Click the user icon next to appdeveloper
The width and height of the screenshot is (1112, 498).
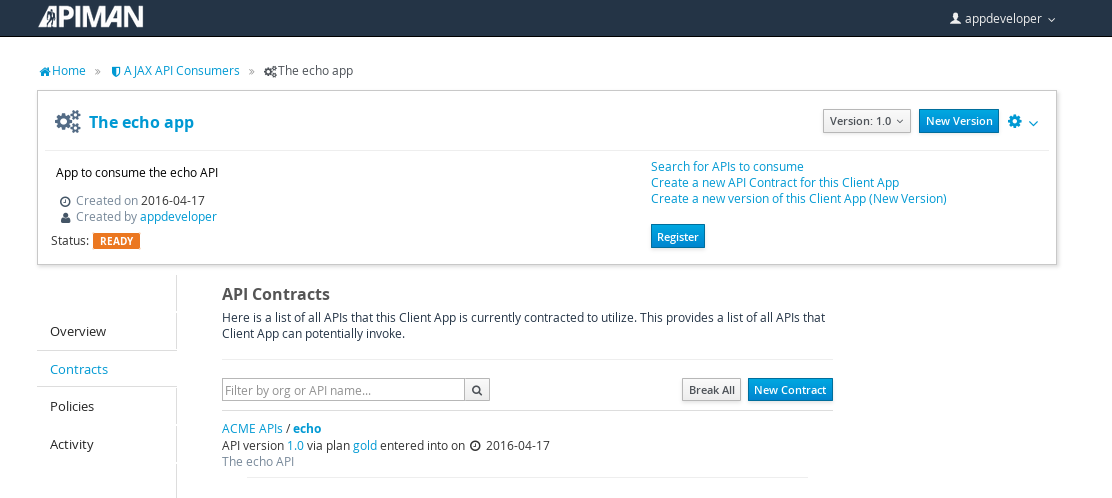point(955,18)
